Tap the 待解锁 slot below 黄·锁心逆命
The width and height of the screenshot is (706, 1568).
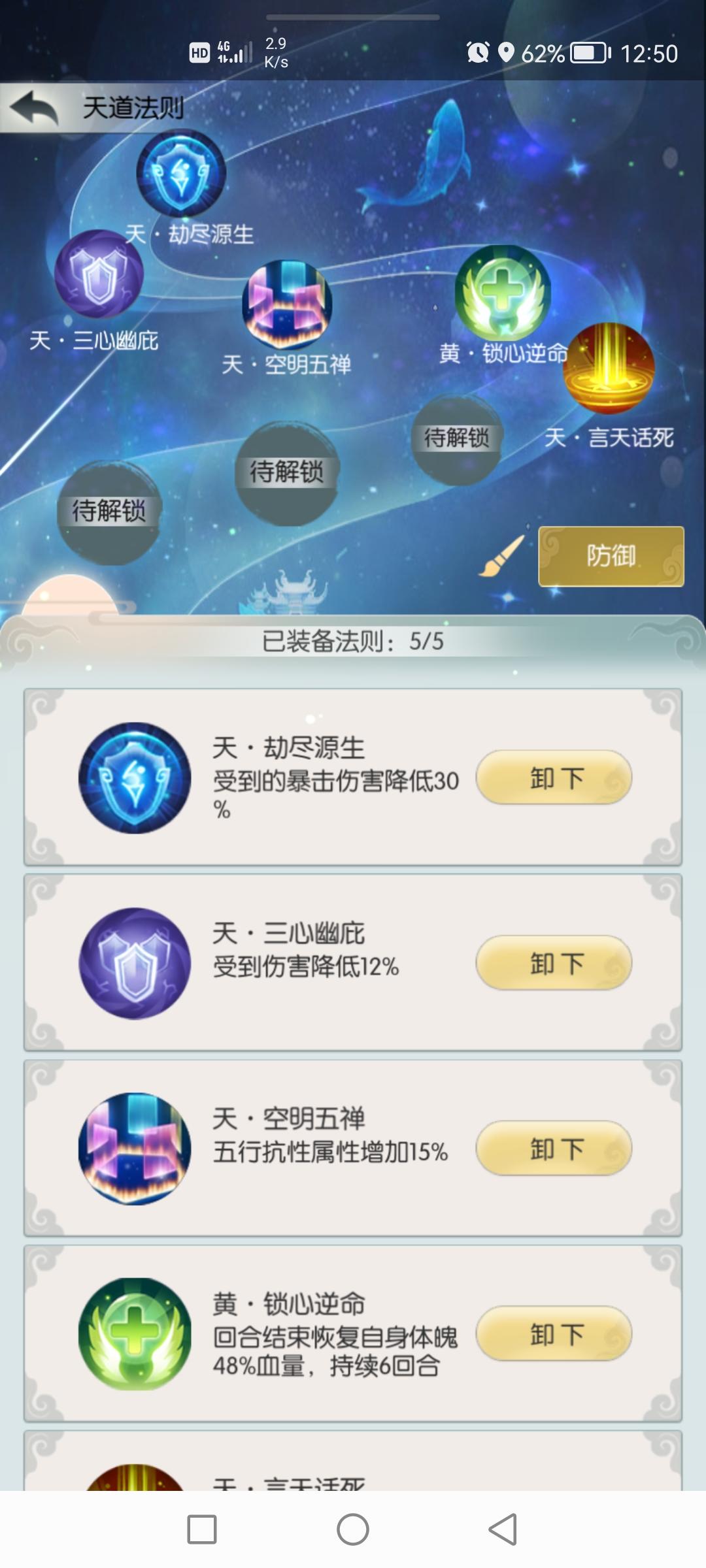point(457,439)
